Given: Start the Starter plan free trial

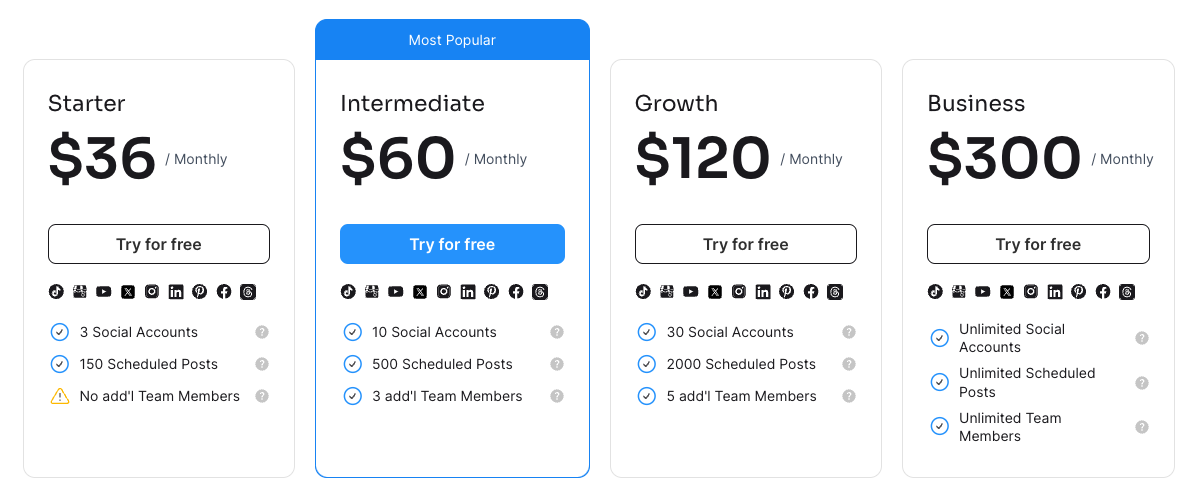Looking at the screenshot, I should pyautogui.click(x=159, y=244).
